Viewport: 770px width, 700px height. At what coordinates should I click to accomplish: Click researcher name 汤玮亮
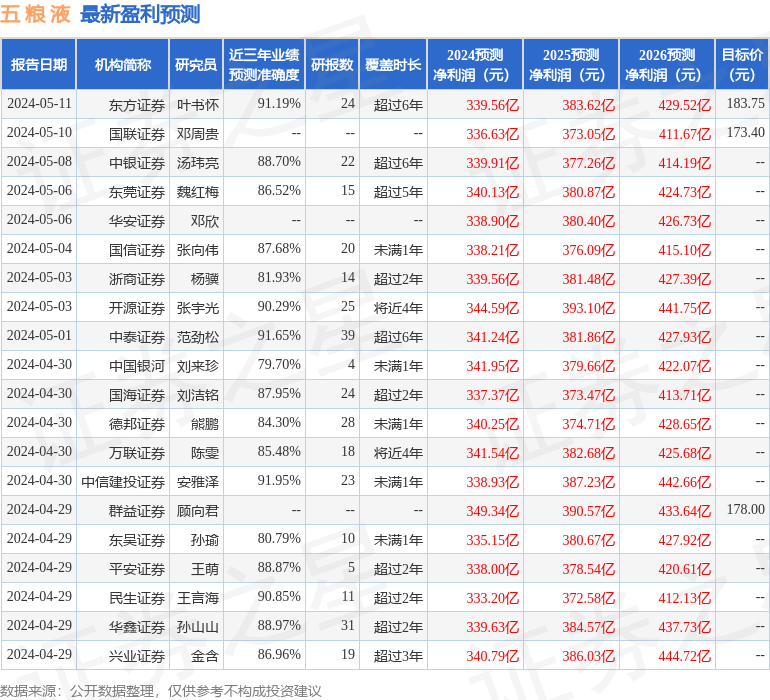click(198, 163)
